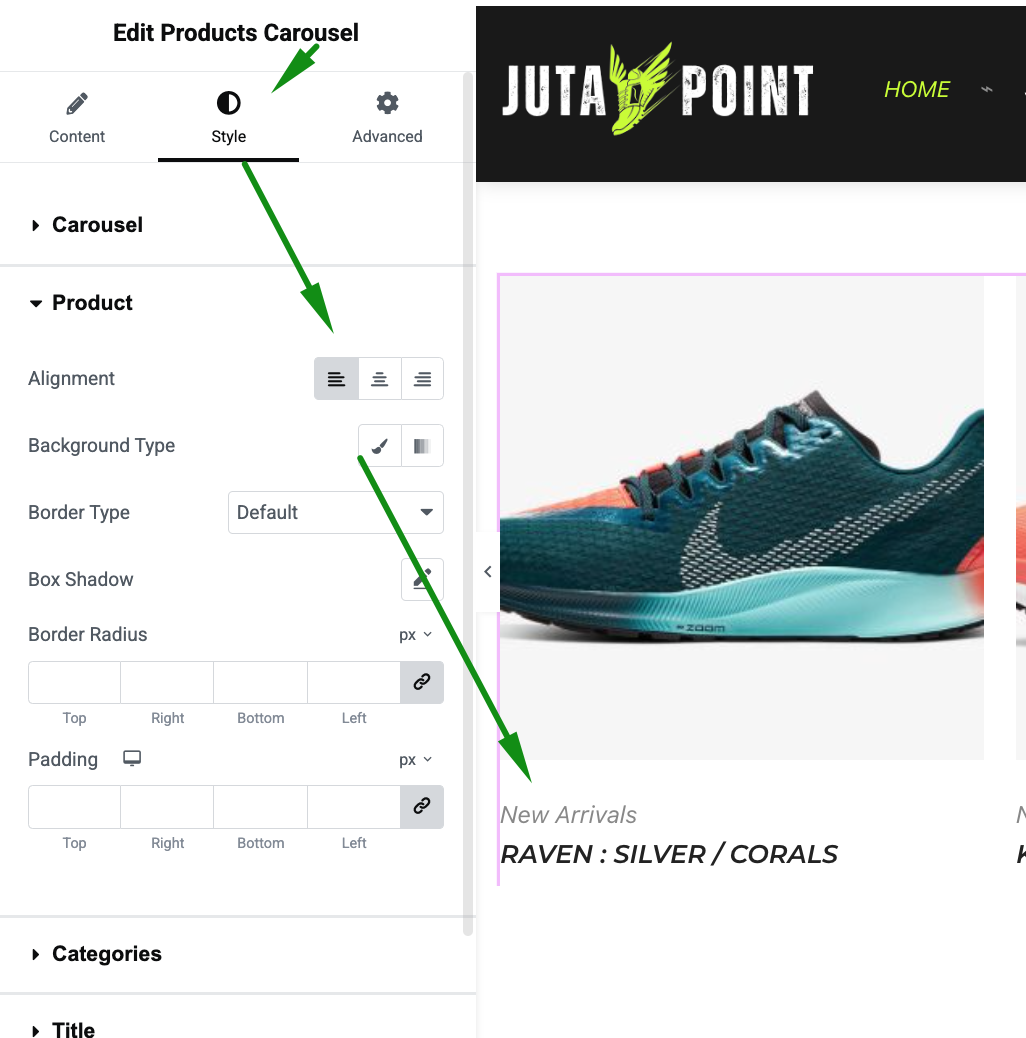Select left alignment icon
The image size is (1026, 1038).
point(336,379)
